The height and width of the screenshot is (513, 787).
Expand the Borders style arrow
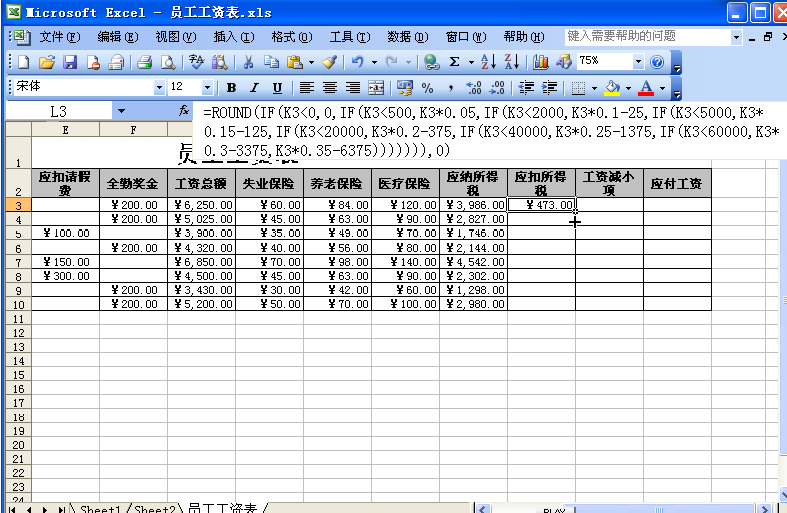point(594,89)
